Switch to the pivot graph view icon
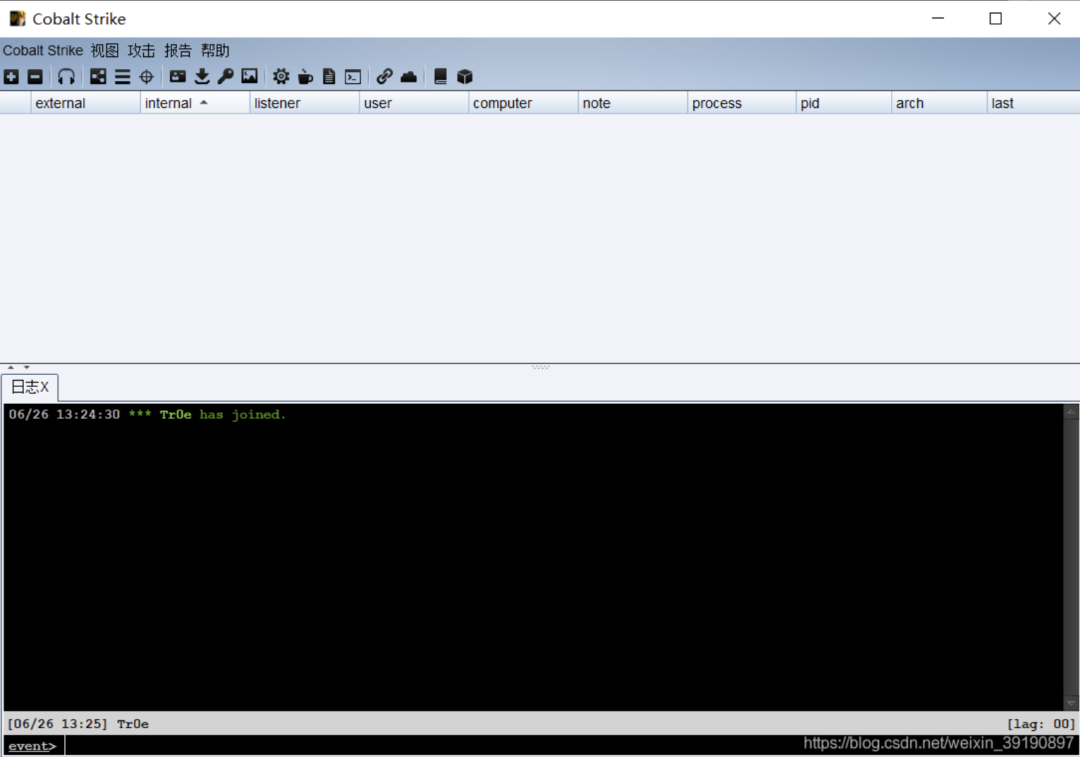The width and height of the screenshot is (1080, 757). pyautogui.click(x=98, y=76)
